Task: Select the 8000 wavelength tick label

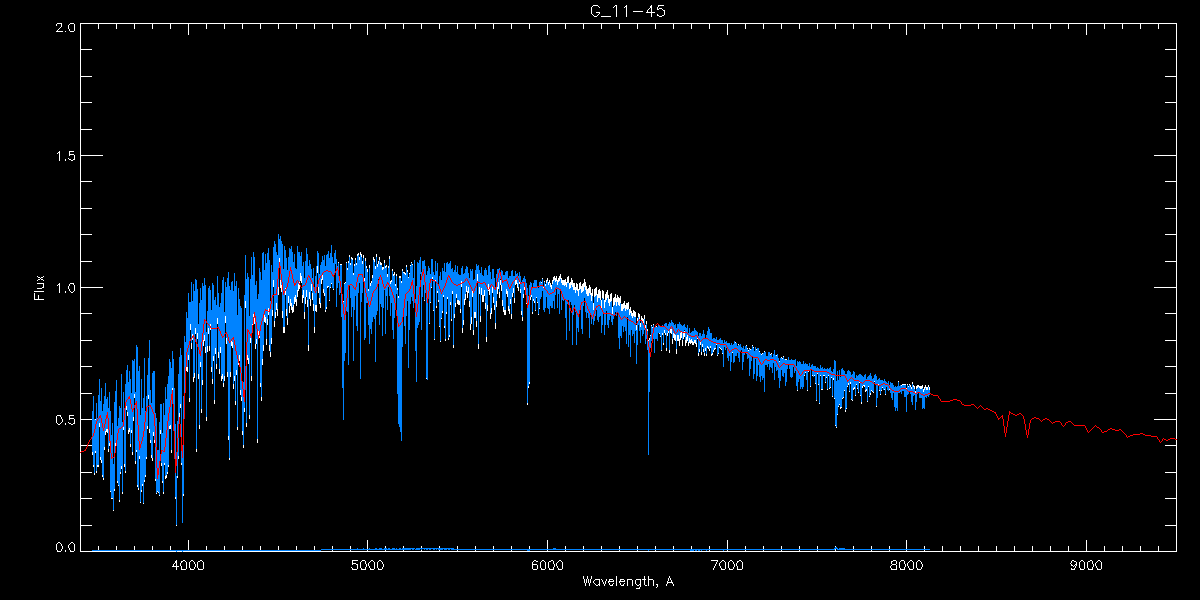Action: point(906,564)
